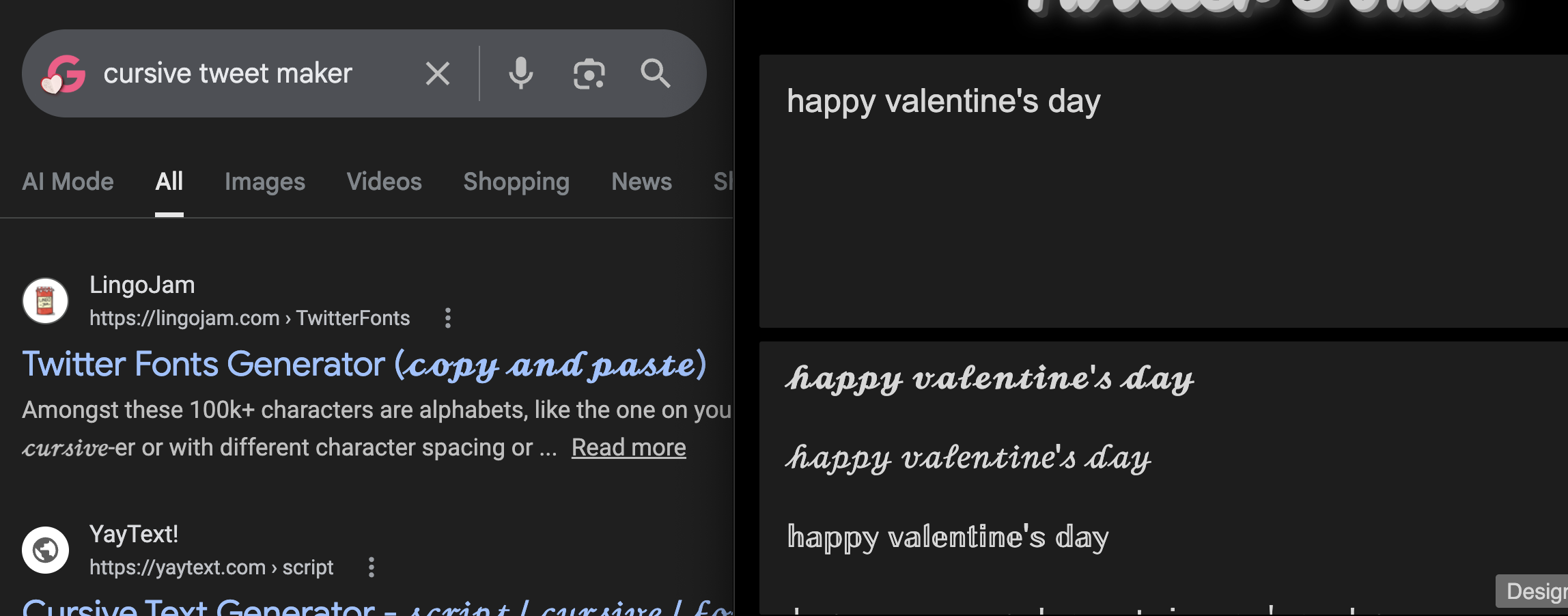Image resolution: width=1568 pixels, height=616 pixels.
Task: Select the All results tab
Action: (169, 182)
